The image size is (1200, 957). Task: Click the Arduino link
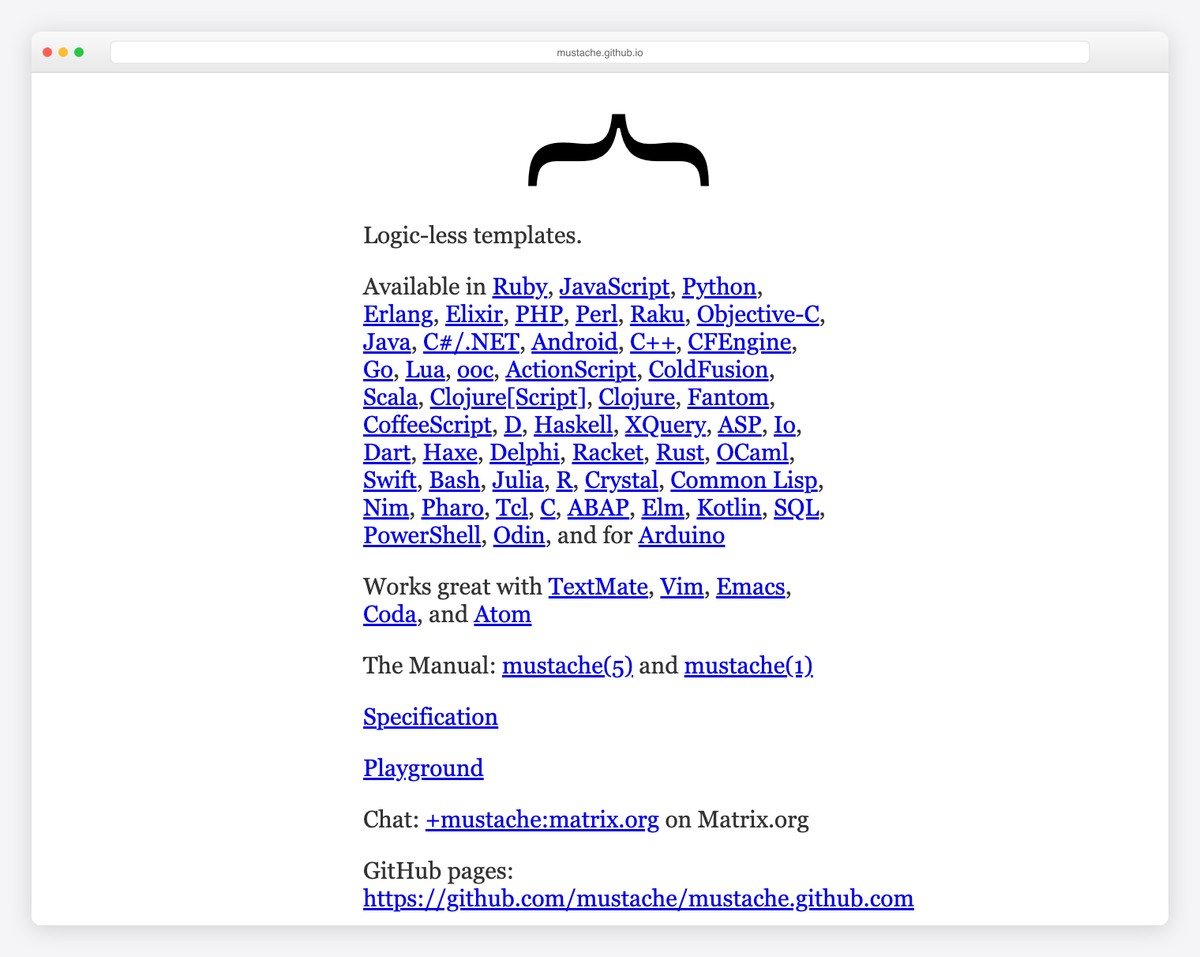tap(681, 536)
